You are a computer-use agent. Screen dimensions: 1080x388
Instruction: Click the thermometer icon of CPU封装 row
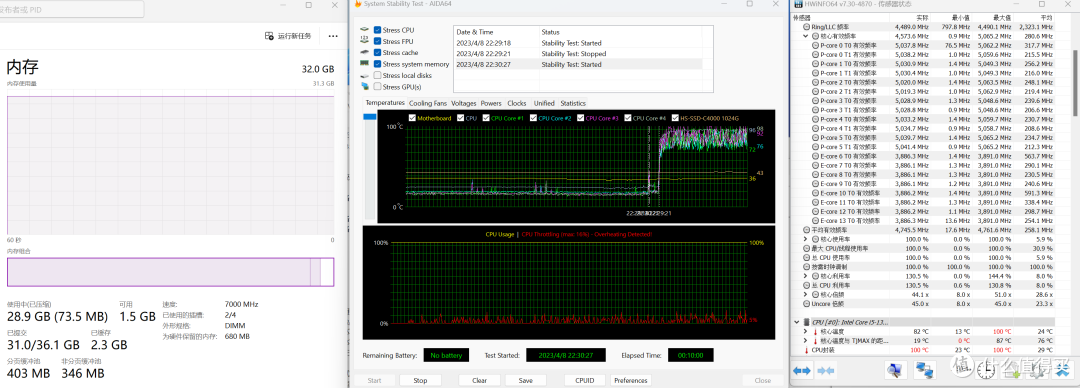point(807,350)
